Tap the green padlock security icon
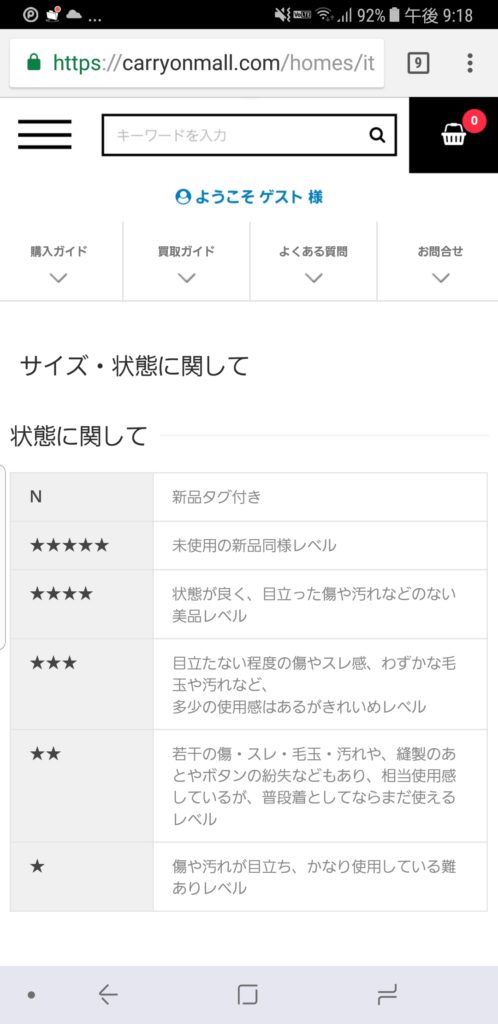The image size is (498, 1024). click(x=33, y=63)
